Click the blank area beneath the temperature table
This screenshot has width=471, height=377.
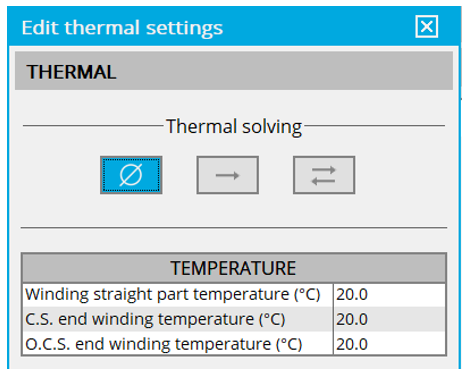(x=234, y=363)
